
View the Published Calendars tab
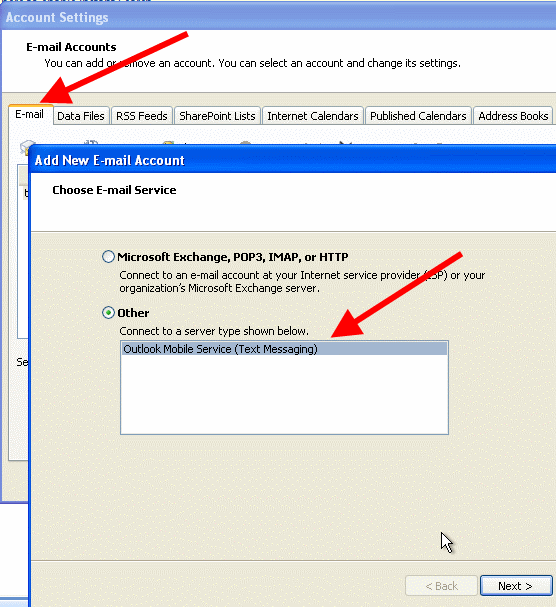click(418, 116)
